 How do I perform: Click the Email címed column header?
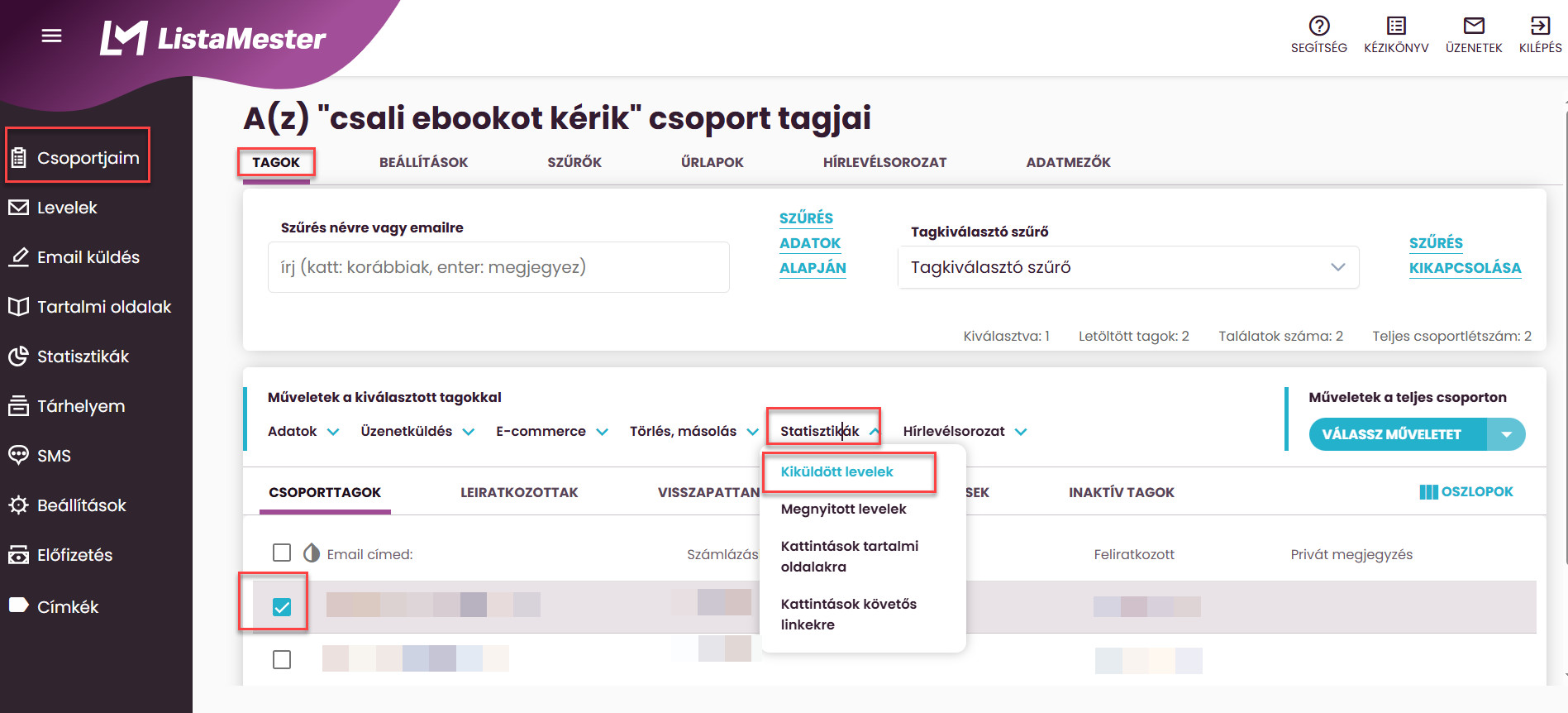(369, 554)
